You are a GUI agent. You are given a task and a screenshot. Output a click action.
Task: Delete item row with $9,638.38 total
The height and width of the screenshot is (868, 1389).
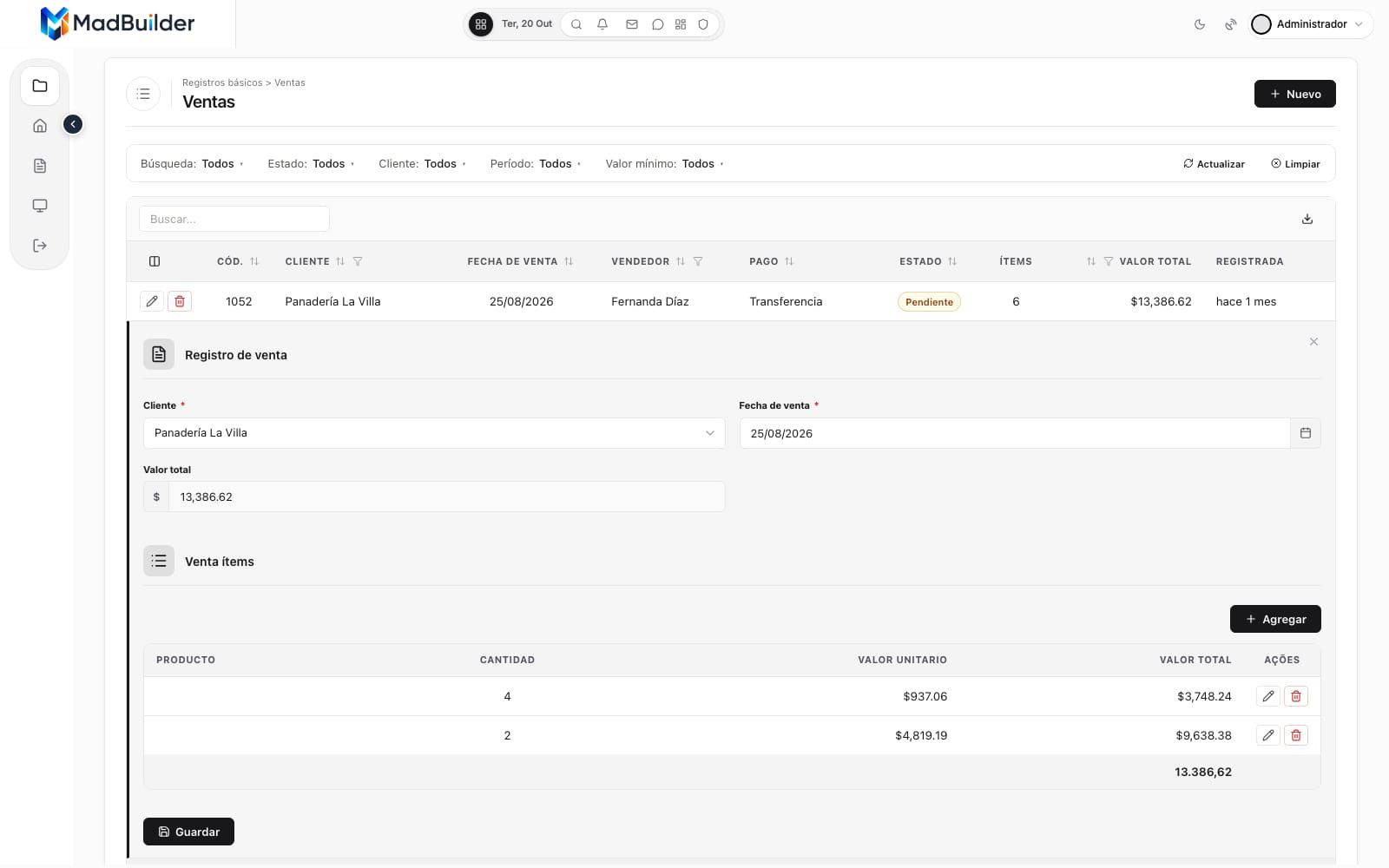(x=1296, y=735)
